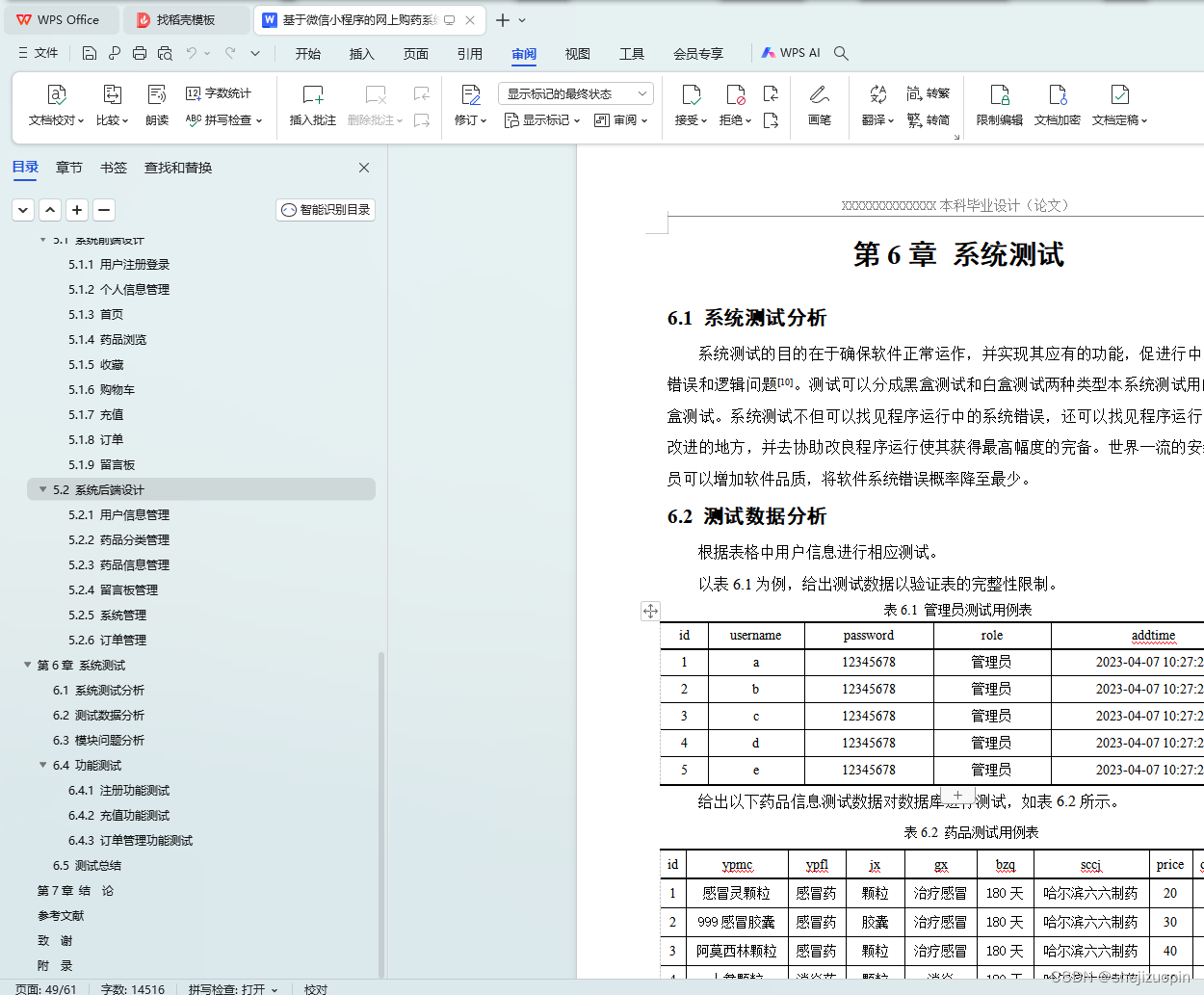Collapse the 5.2 系统后端设计 tree node
This screenshot has height=995, width=1204.
pos(42,489)
